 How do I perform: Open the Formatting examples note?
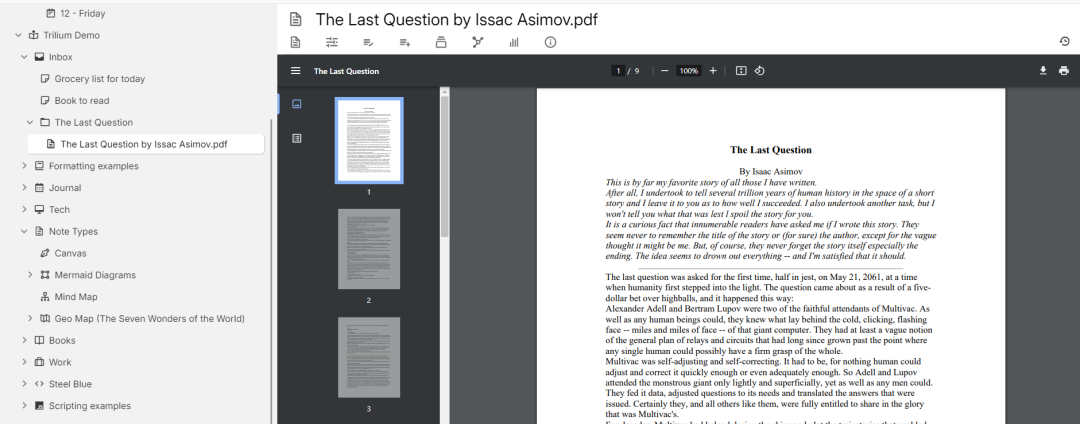[x=94, y=166]
